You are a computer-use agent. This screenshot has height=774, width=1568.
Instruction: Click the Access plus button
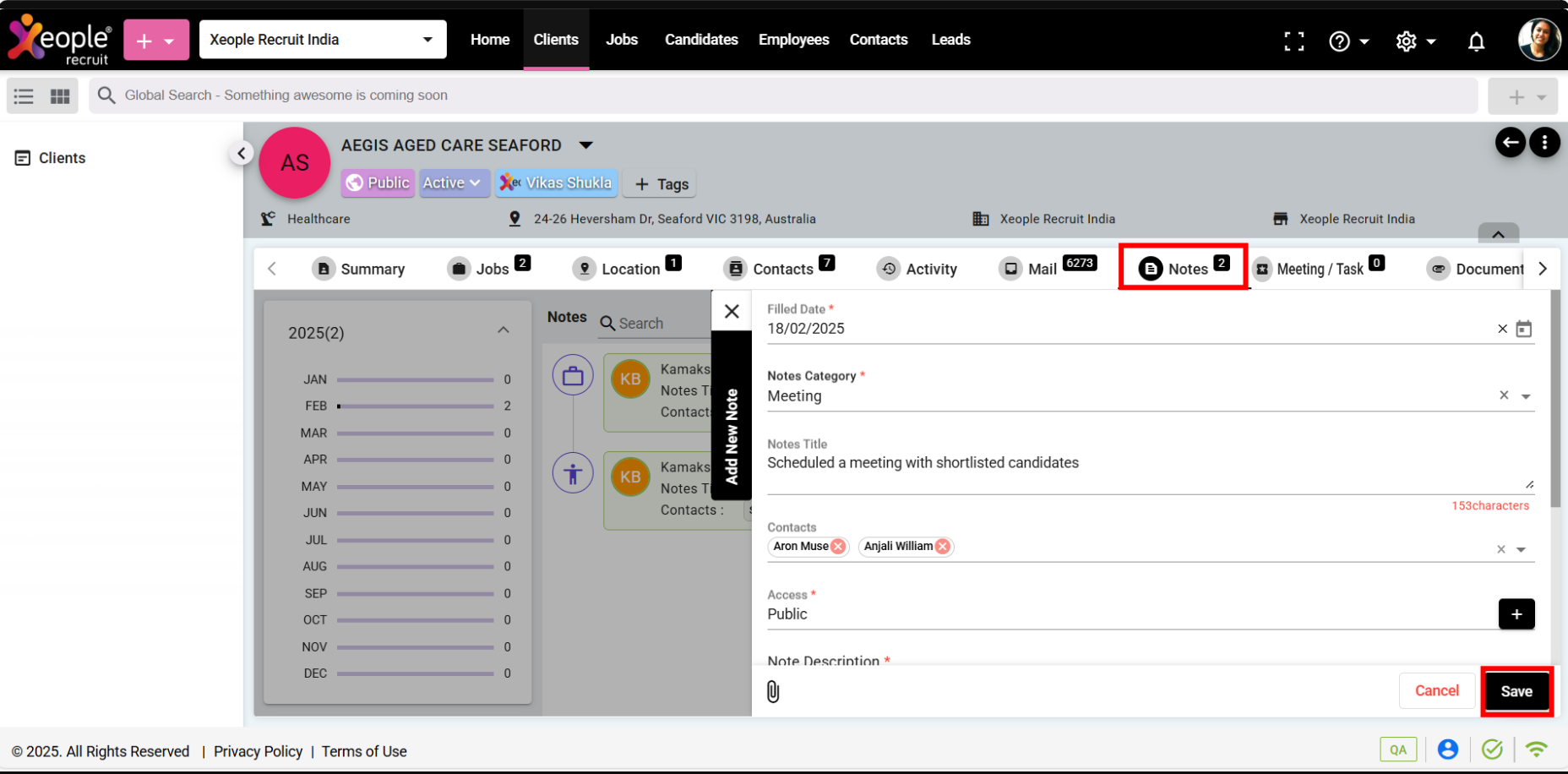point(1516,614)
